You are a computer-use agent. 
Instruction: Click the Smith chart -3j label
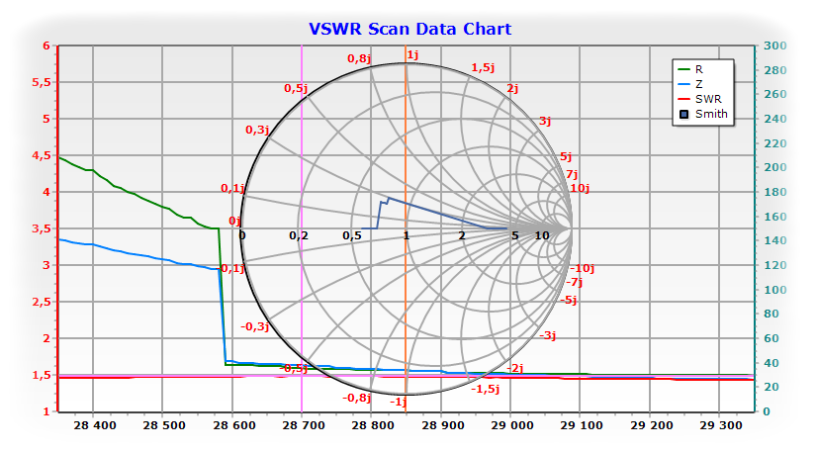coord(547,335)
